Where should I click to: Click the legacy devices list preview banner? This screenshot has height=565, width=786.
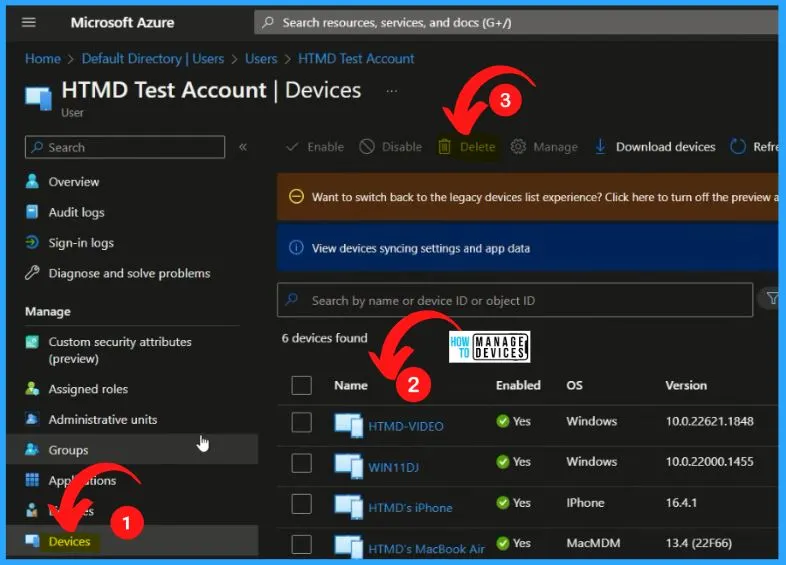[x=527, y=197]
